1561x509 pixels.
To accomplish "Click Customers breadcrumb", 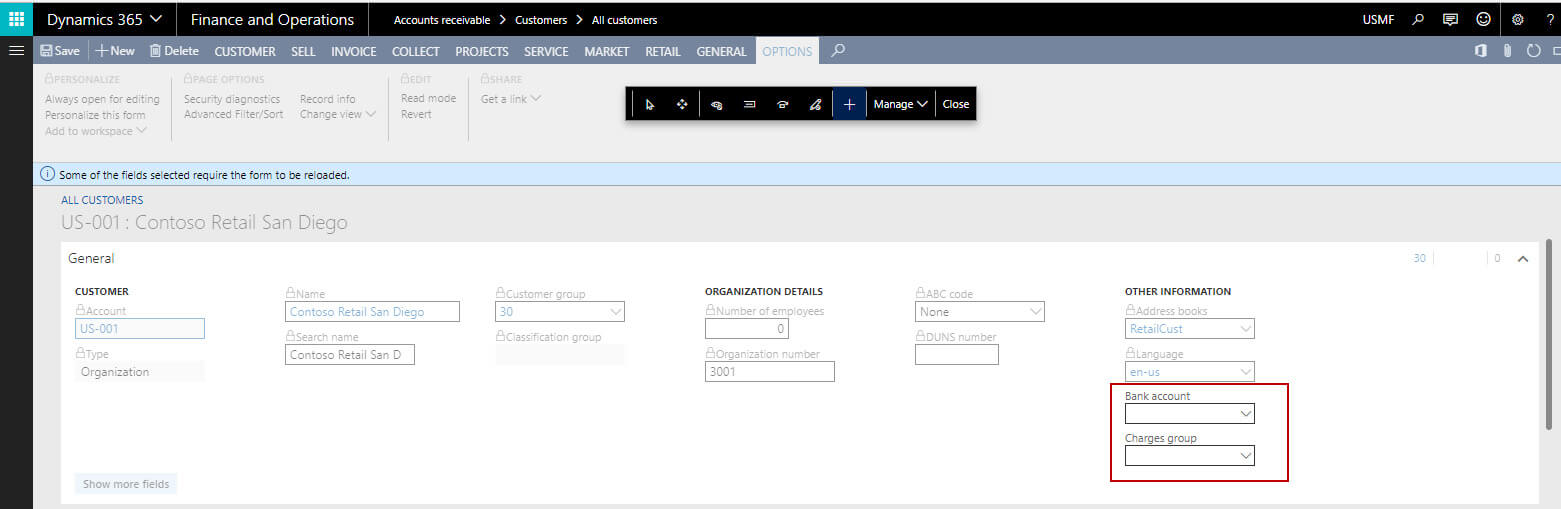I will tap(541, 20).
